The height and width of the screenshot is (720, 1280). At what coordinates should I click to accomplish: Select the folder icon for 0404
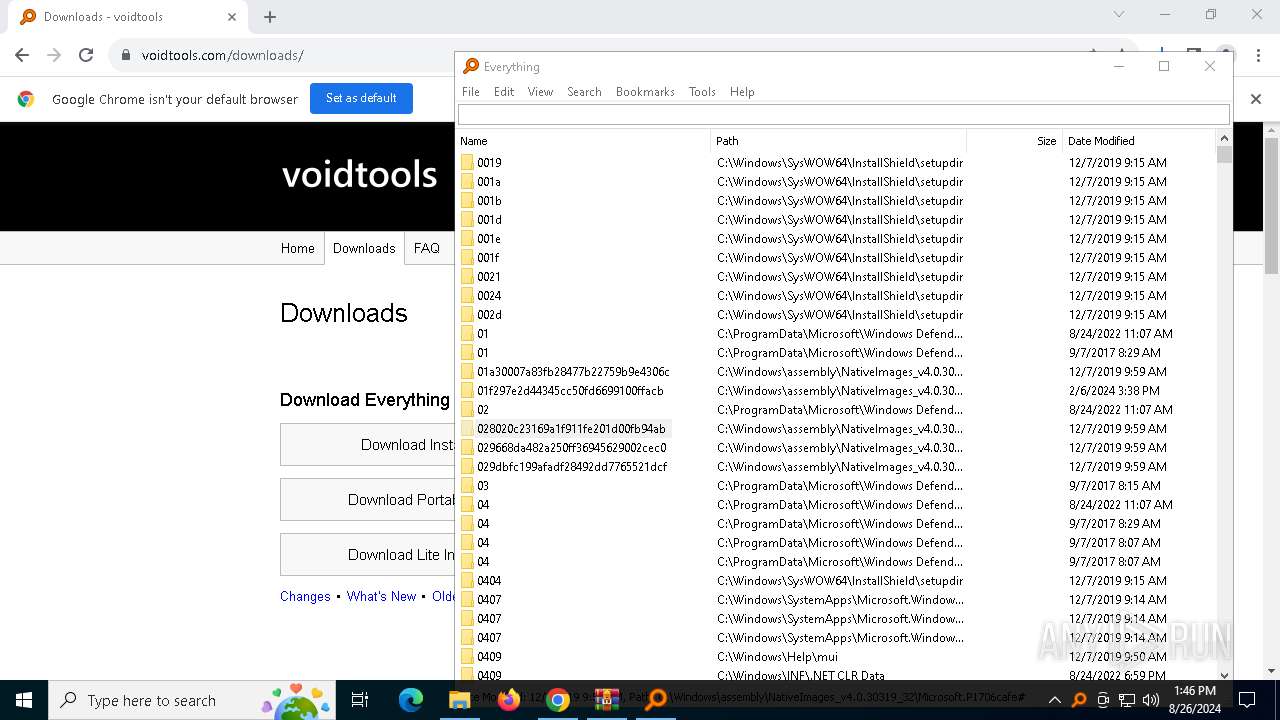point(467,580)
